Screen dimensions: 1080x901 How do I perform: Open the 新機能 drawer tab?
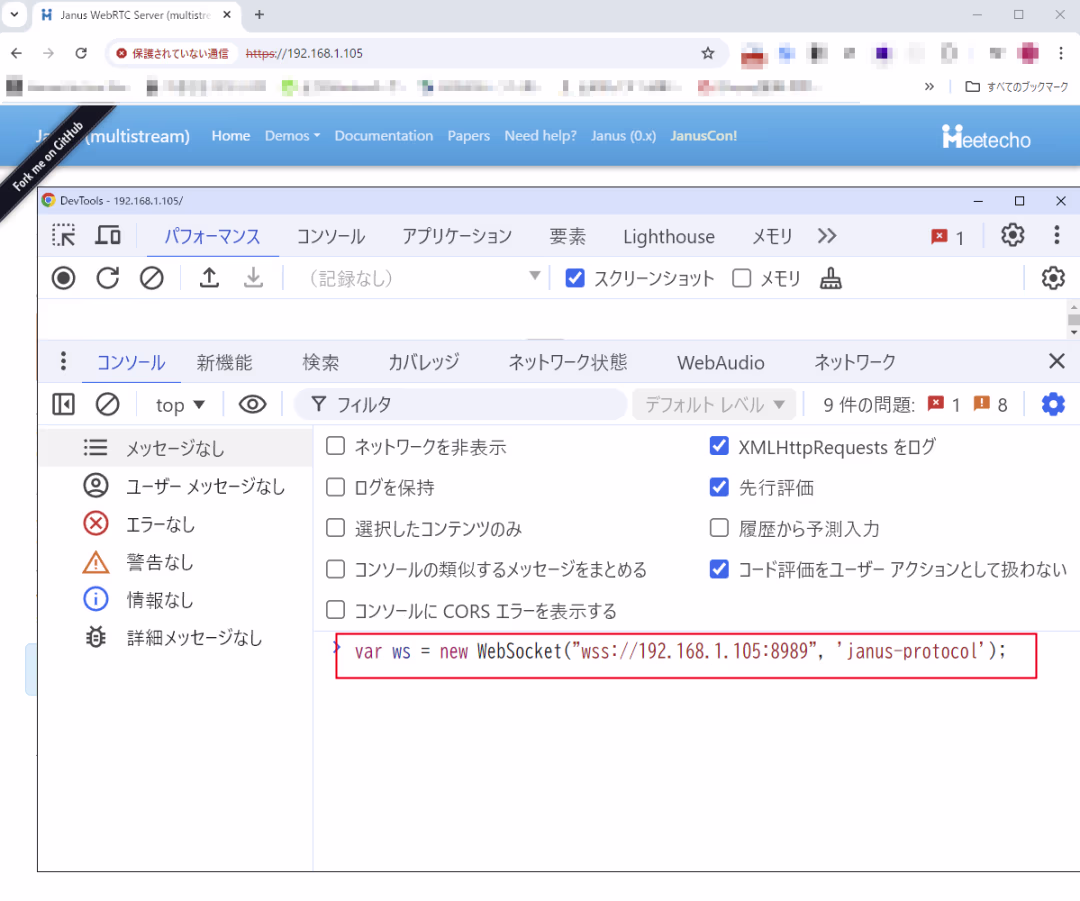[224, 362]
